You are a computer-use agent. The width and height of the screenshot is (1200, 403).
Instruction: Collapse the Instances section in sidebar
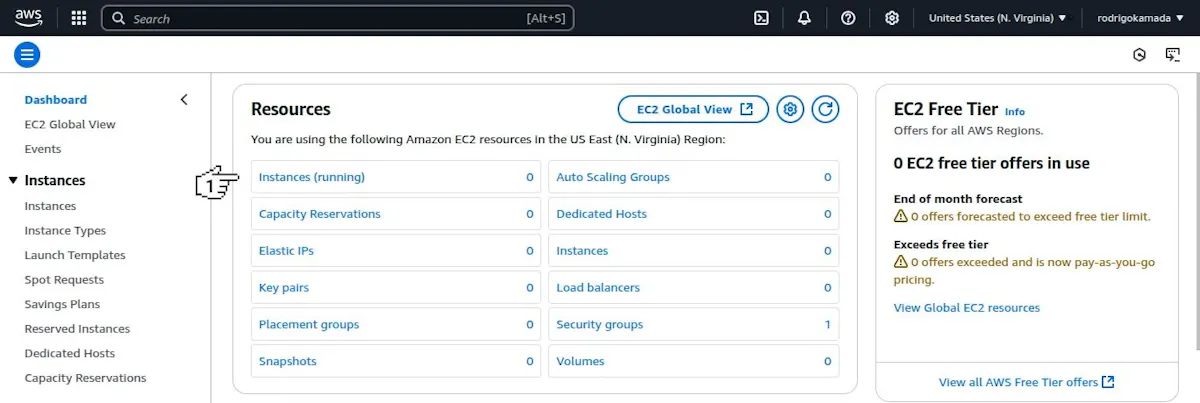(14, 181)
